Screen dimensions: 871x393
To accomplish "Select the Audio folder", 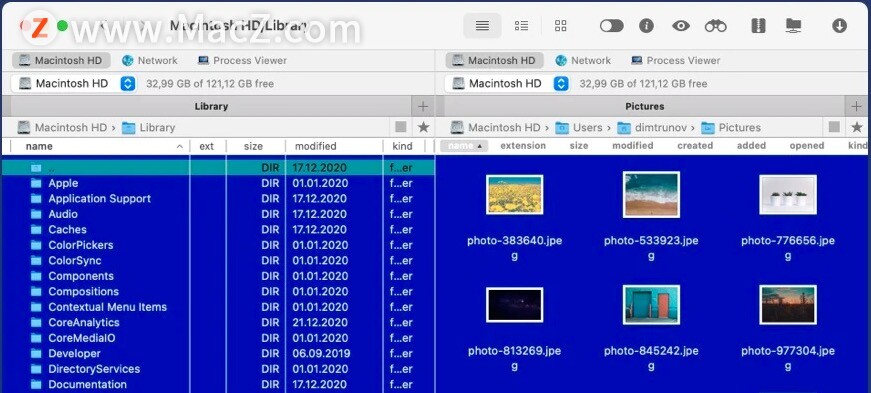I will click(218, 214).
